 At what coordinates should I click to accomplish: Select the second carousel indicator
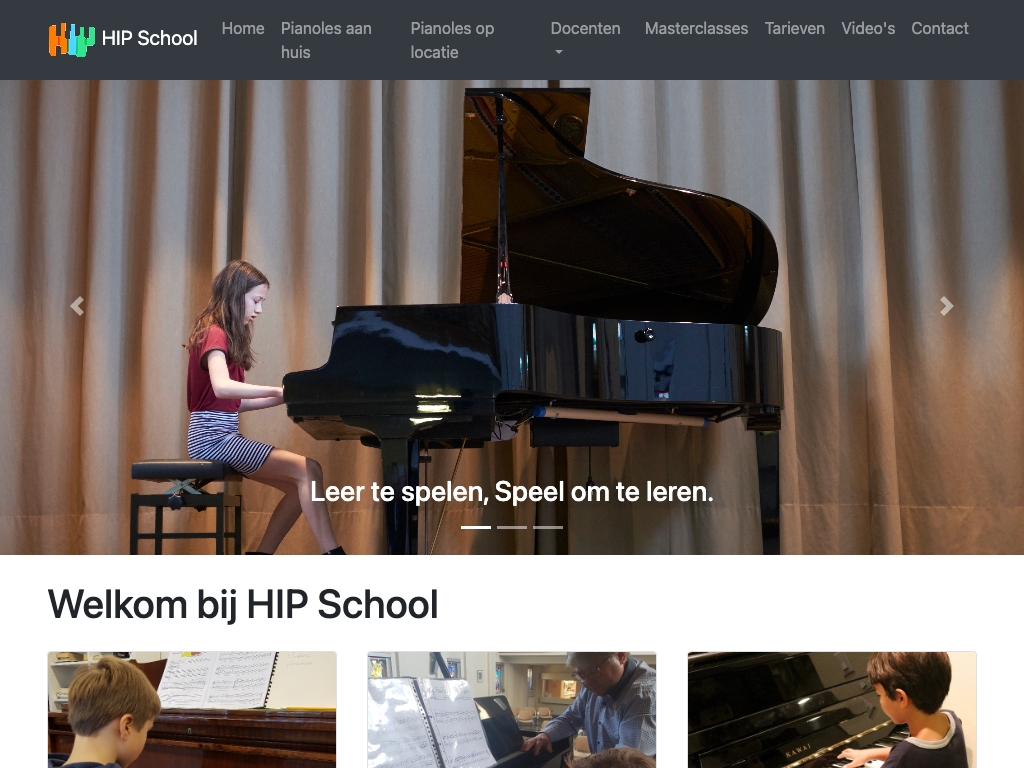[512, 527]
